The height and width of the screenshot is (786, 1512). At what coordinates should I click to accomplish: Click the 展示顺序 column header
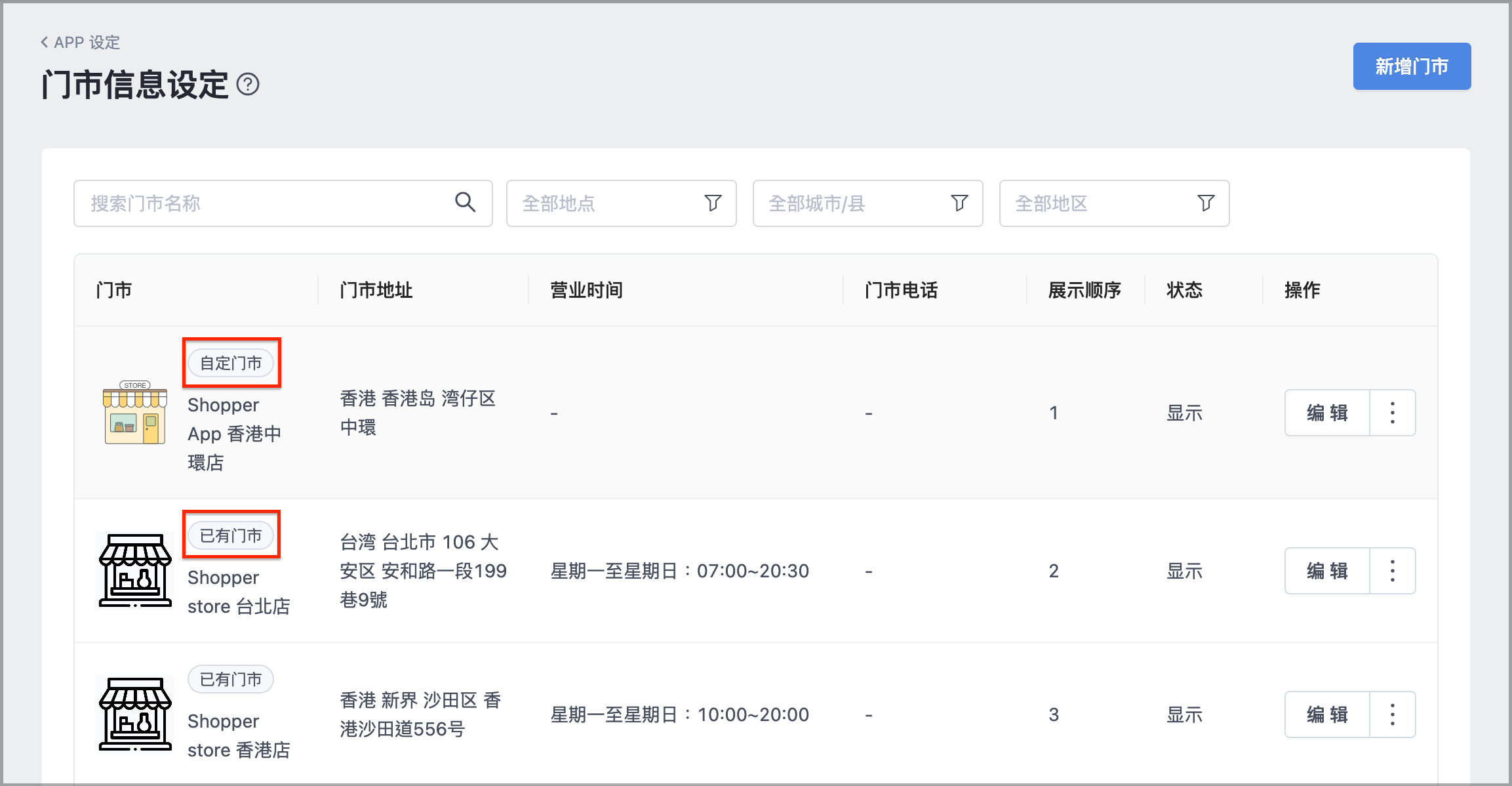pyautogui.click(x=1084, y=290)
